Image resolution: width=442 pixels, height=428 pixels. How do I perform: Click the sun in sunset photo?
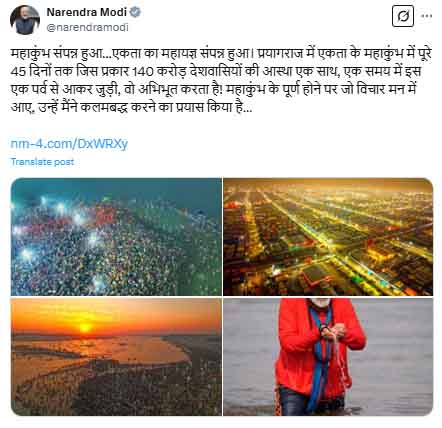[85, 327]
